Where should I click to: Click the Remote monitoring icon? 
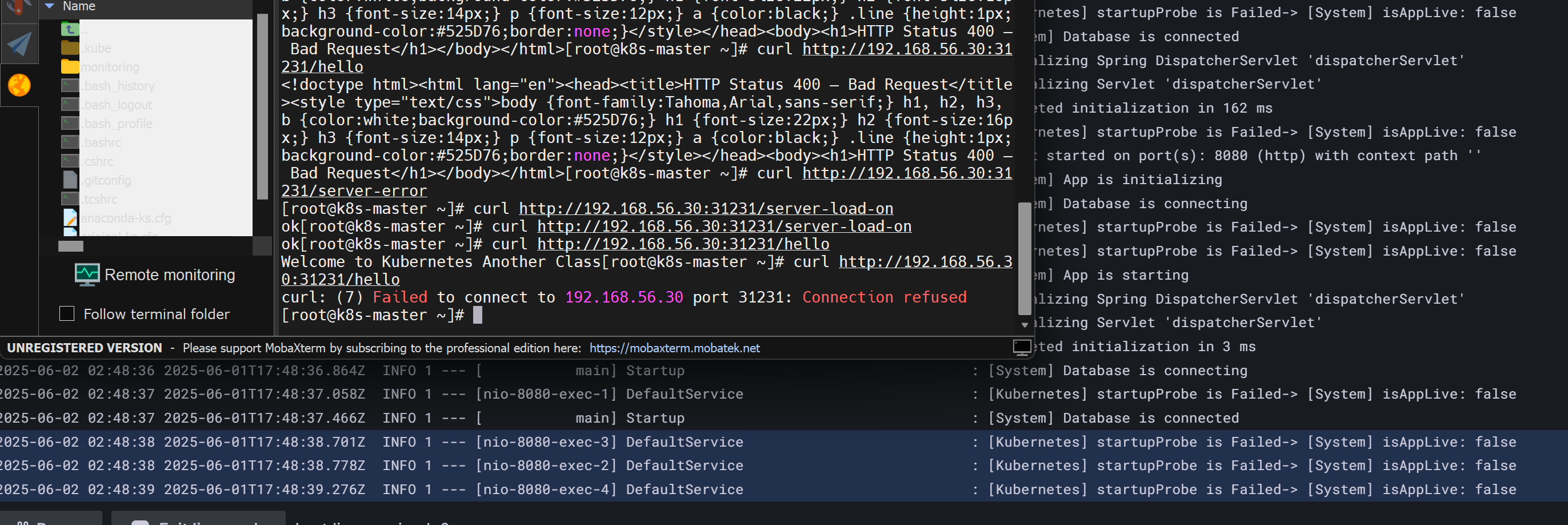click(x=87, y=275)
